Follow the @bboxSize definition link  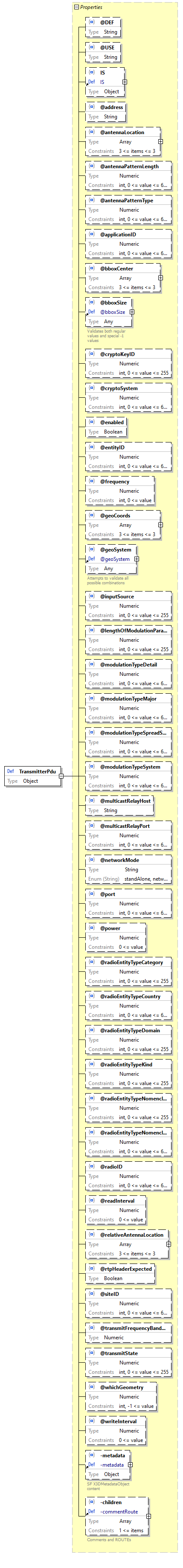click(x=113, y=312)
